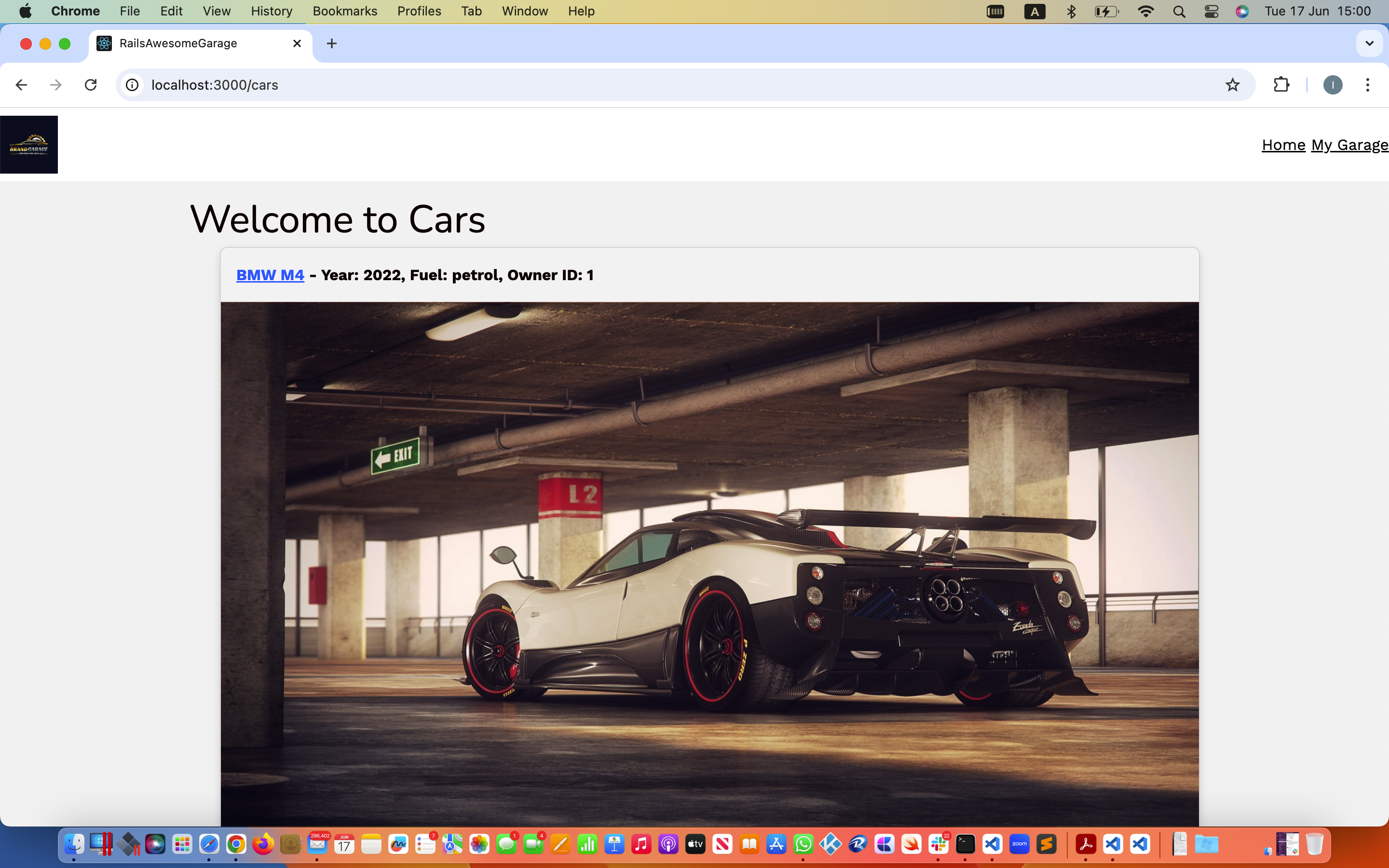This screenshot has height=868, width=1389.
Task: Open Freeform from the dock
Action: [x=398, y=844]
